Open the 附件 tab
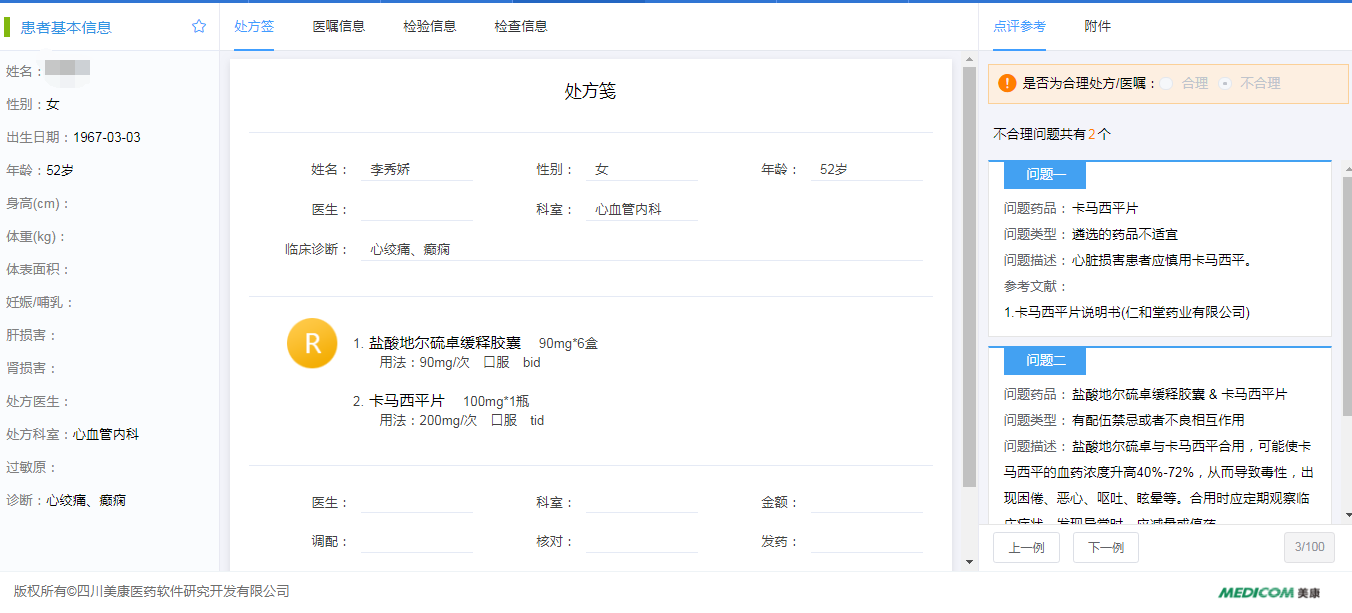The width and height of the screenshot is (1352, 613). (1097, 27)
